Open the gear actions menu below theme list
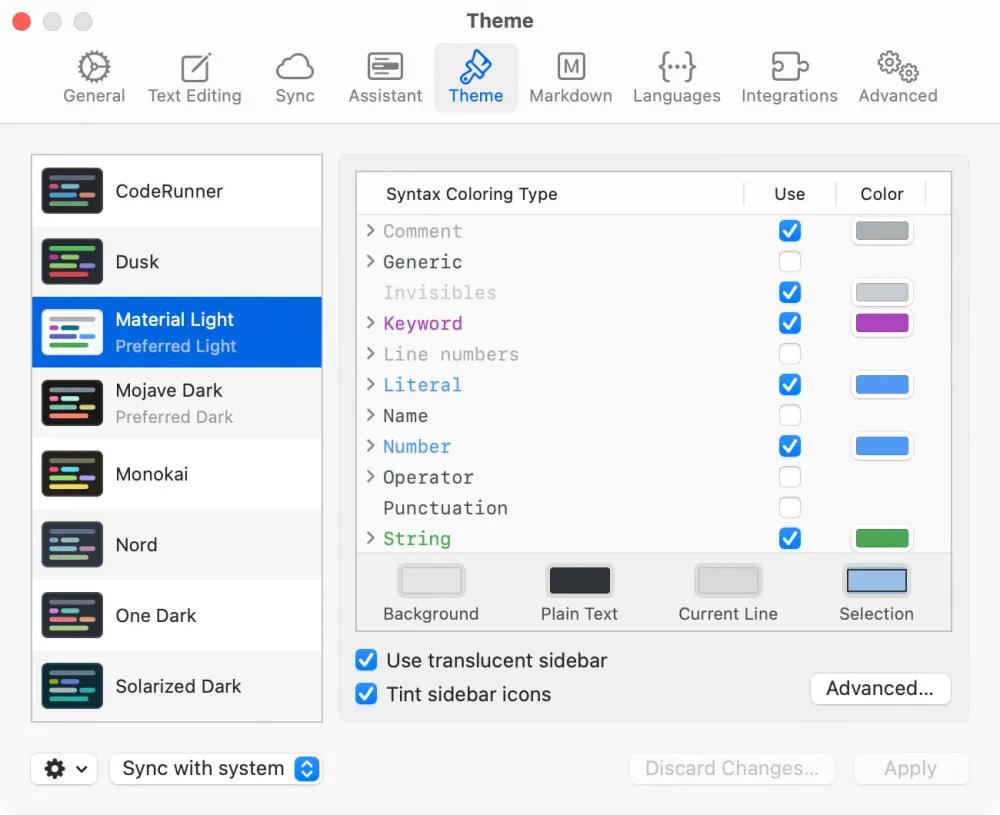The width and height of the screenshot is (1000, 815). pyautogui.click(x=64, y=768)
